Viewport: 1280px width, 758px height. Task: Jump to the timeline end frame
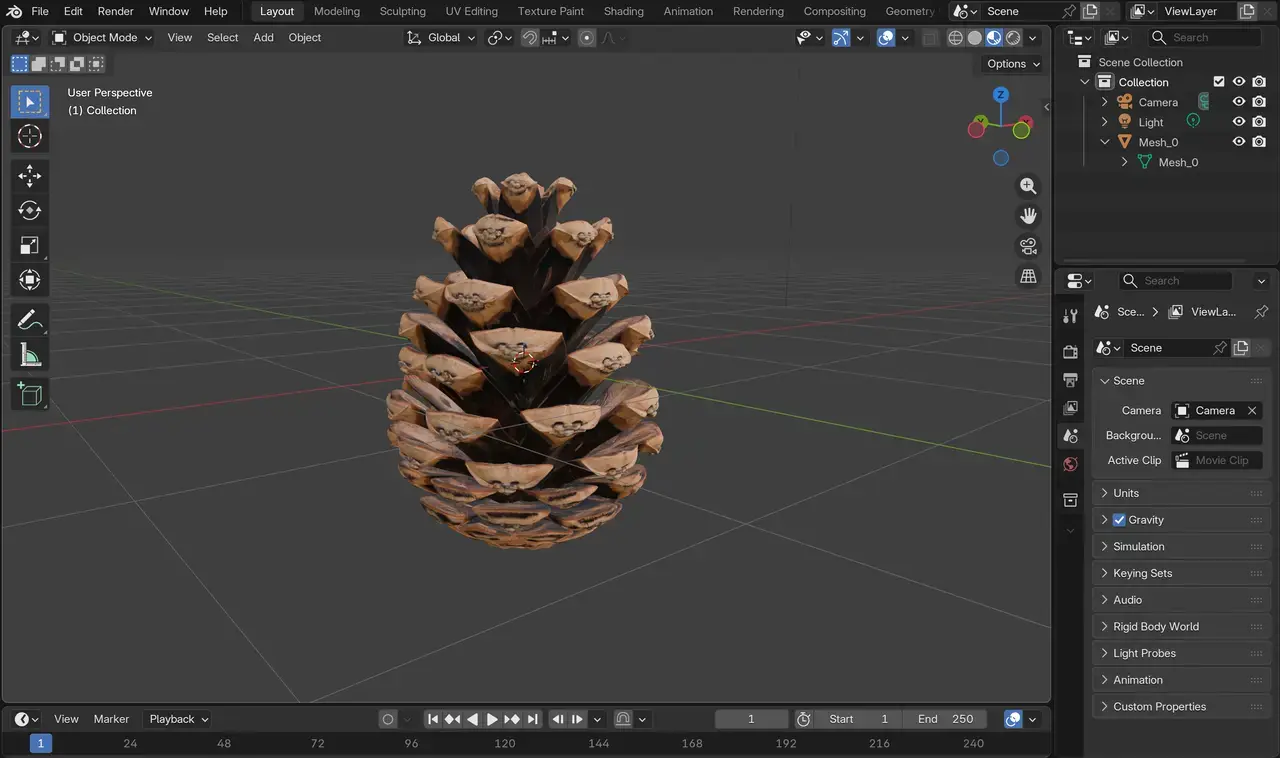point(532,719)
